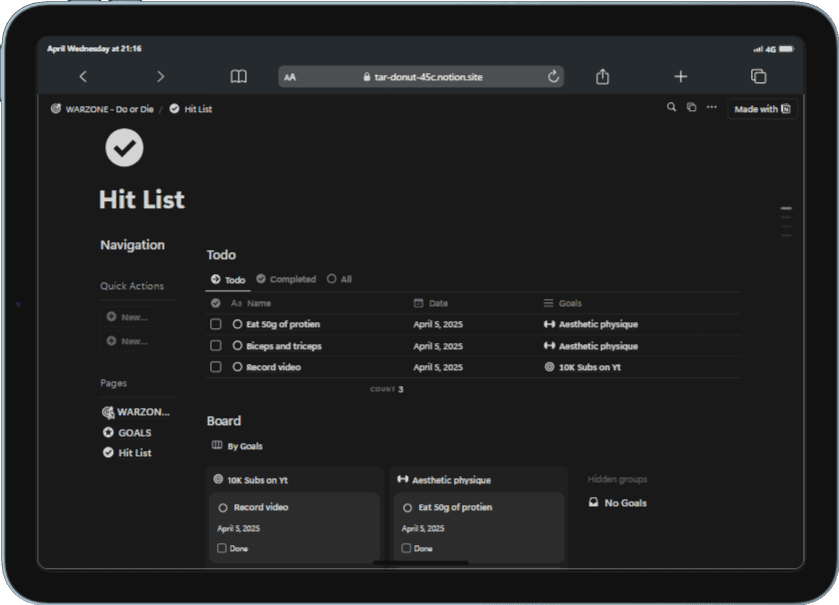Open the Hit List page link in sidebar
The width and height of the screenshot is (839, 605).
127,453
